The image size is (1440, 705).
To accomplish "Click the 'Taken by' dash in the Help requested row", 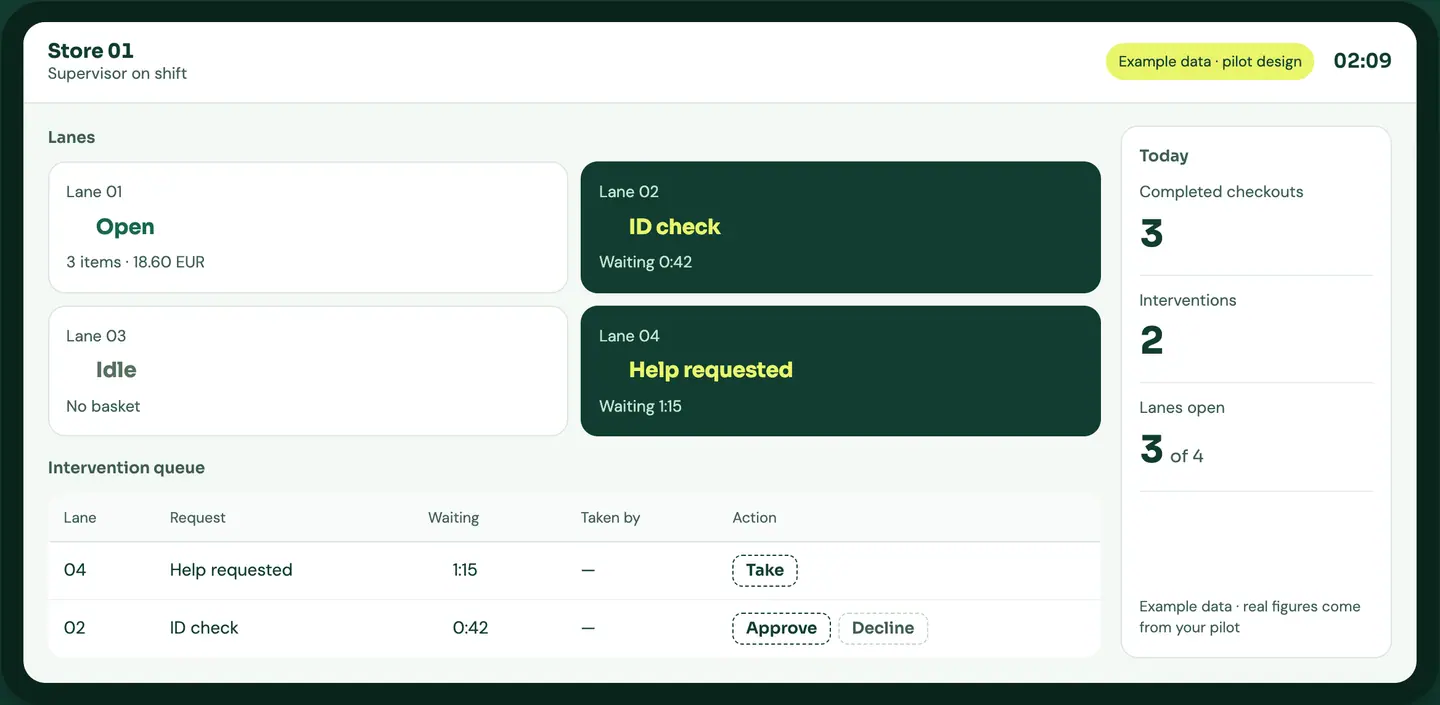I will pyautogui.click(x=588, y=570).
